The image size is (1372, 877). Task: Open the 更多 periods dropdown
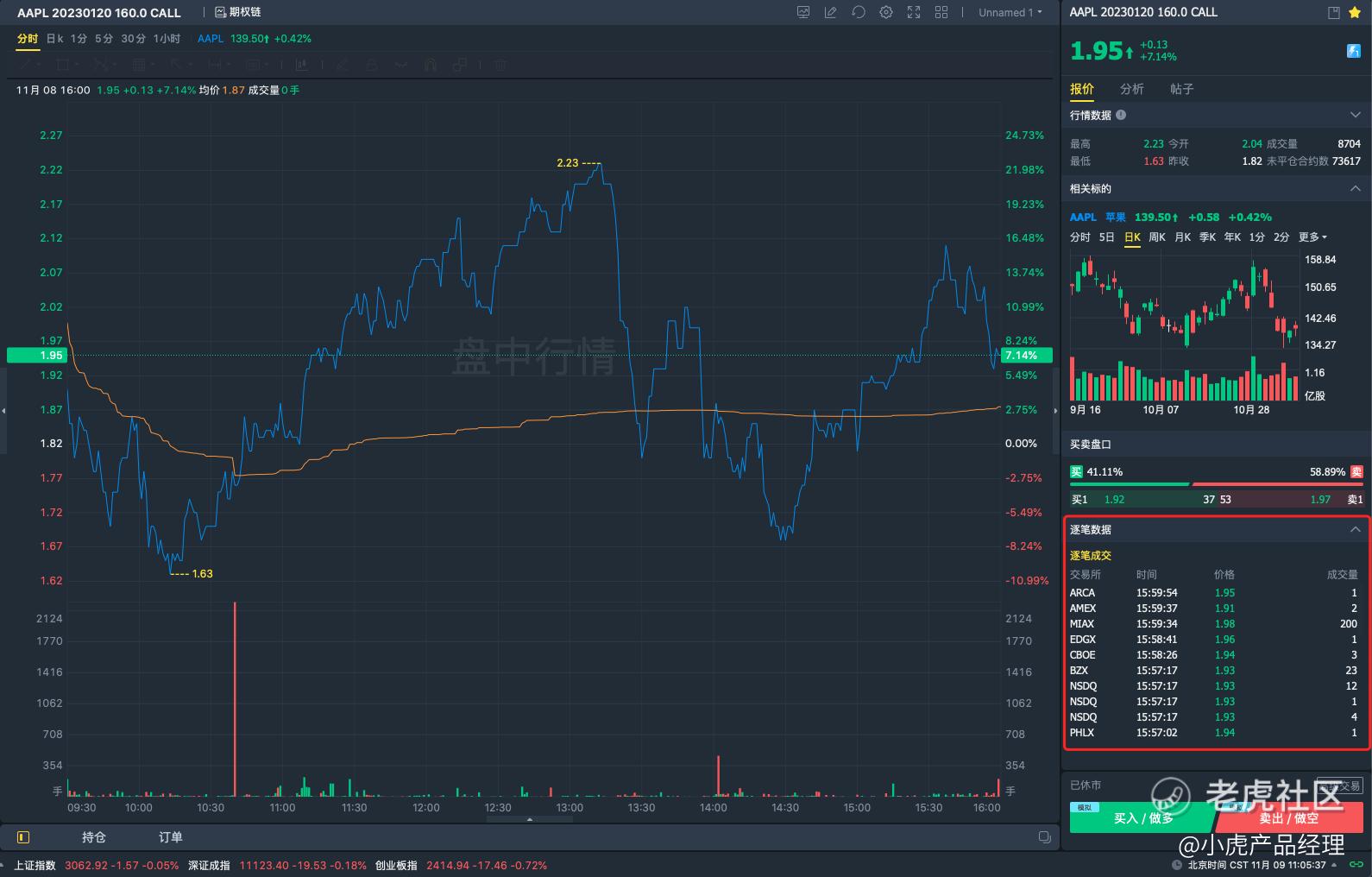coord(1312,237)
